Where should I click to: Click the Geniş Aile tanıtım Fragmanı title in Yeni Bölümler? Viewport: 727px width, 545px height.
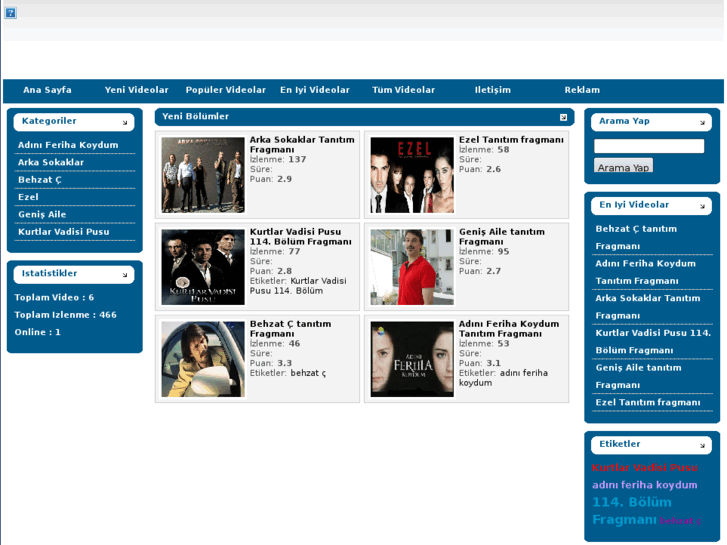[x=502, y=237]
